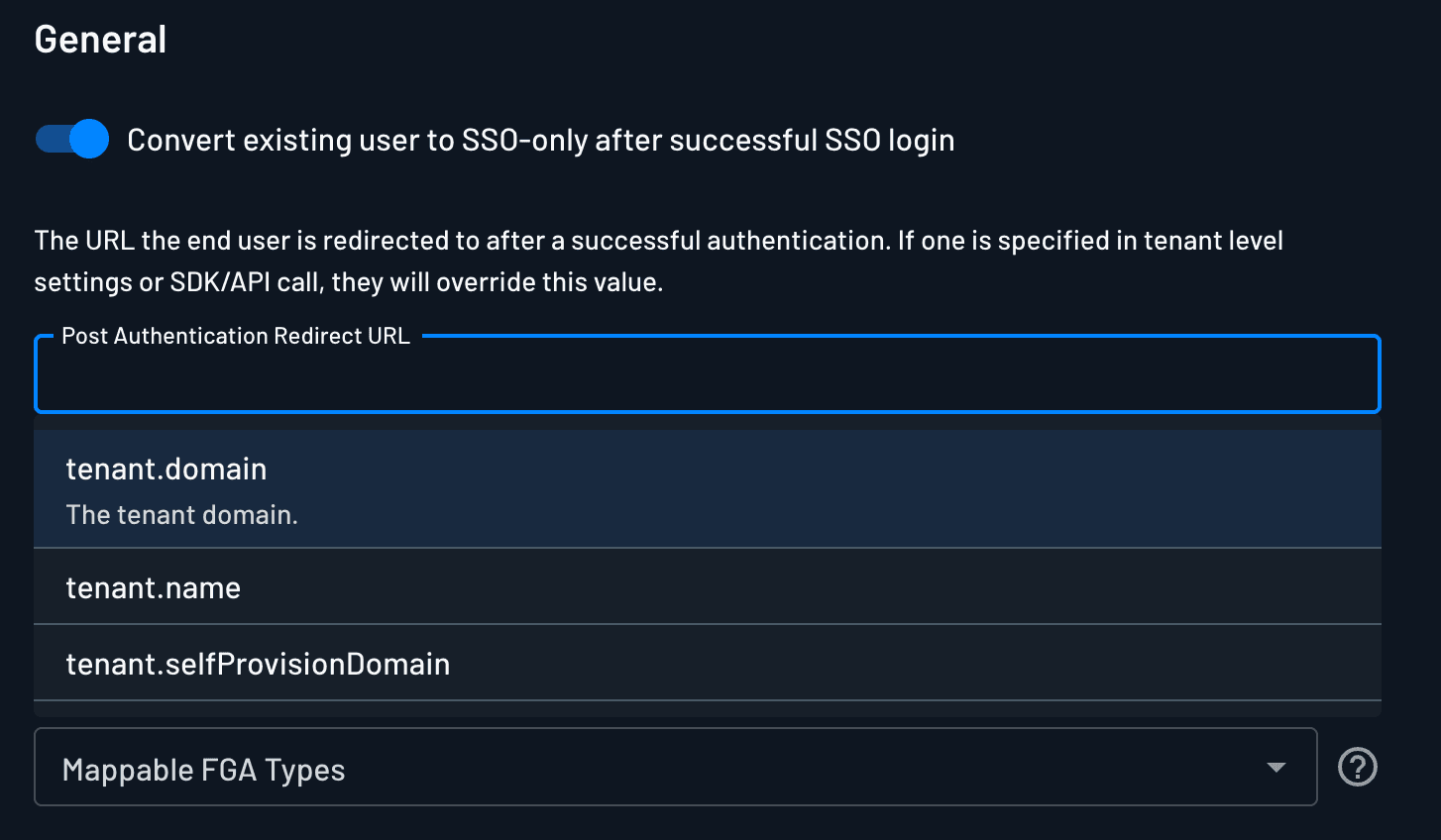The height and width of the screenshot is (840, 1441).
Task: Click the question mark help icon
Action: 1359,767
